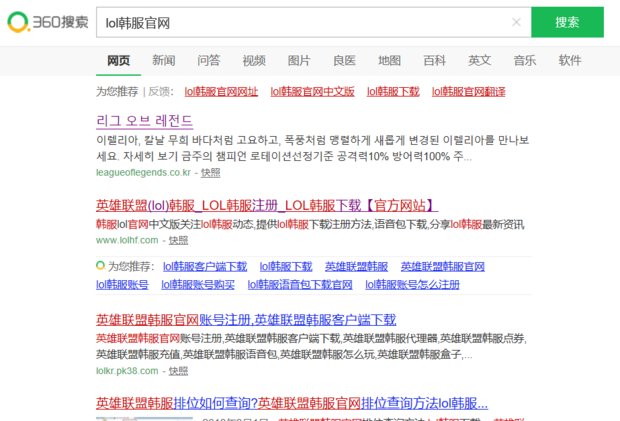Image resolution: width=620 pixels, height=421 pixels.
Task: Click the green 搜索 button
Action: coord(567,22)
